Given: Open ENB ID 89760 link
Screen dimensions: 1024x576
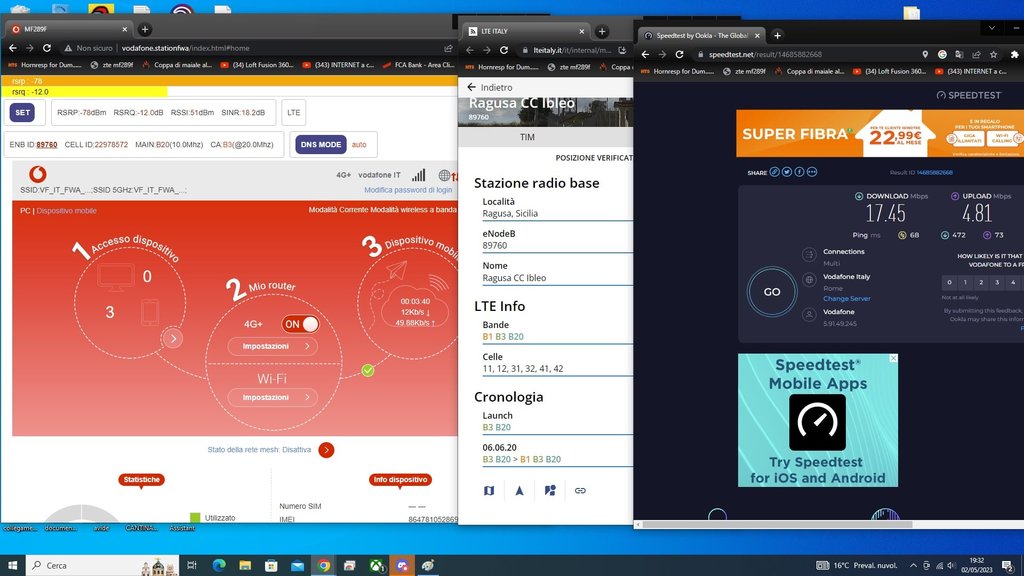Looking at the screenshot, I should tap(47, 144).
